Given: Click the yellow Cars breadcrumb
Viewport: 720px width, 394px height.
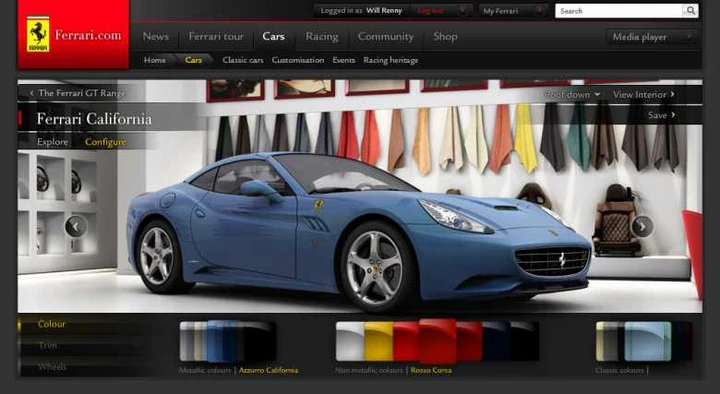Looking at the screenshot, I should pyautogui.click(x=193, y=60).
